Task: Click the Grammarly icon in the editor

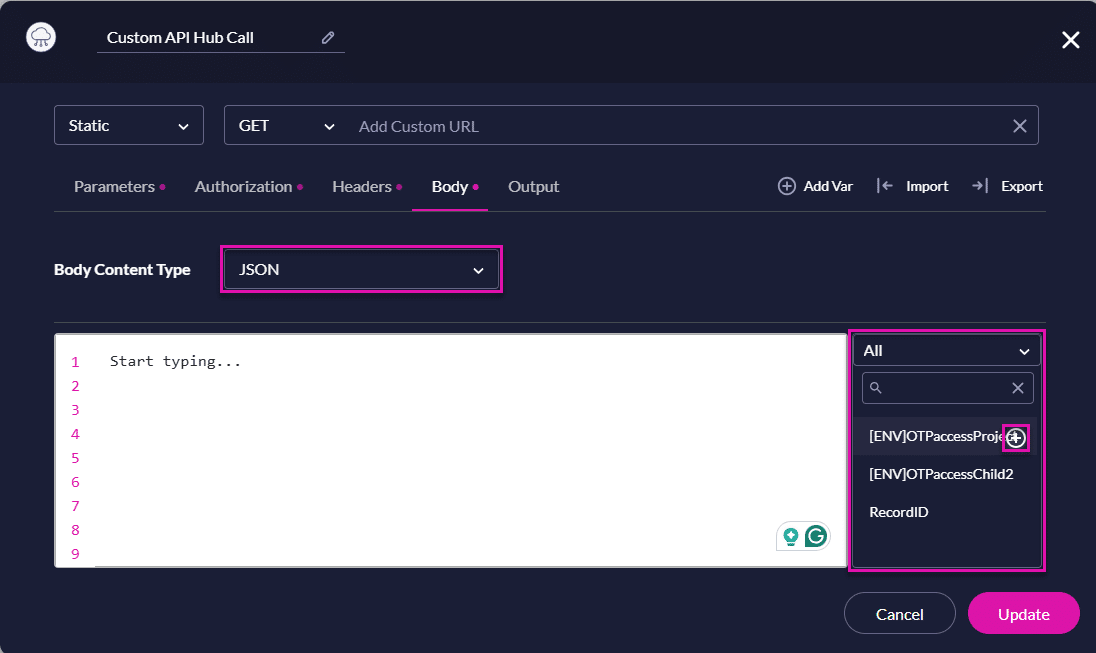Action: click(x=814, y=536)
